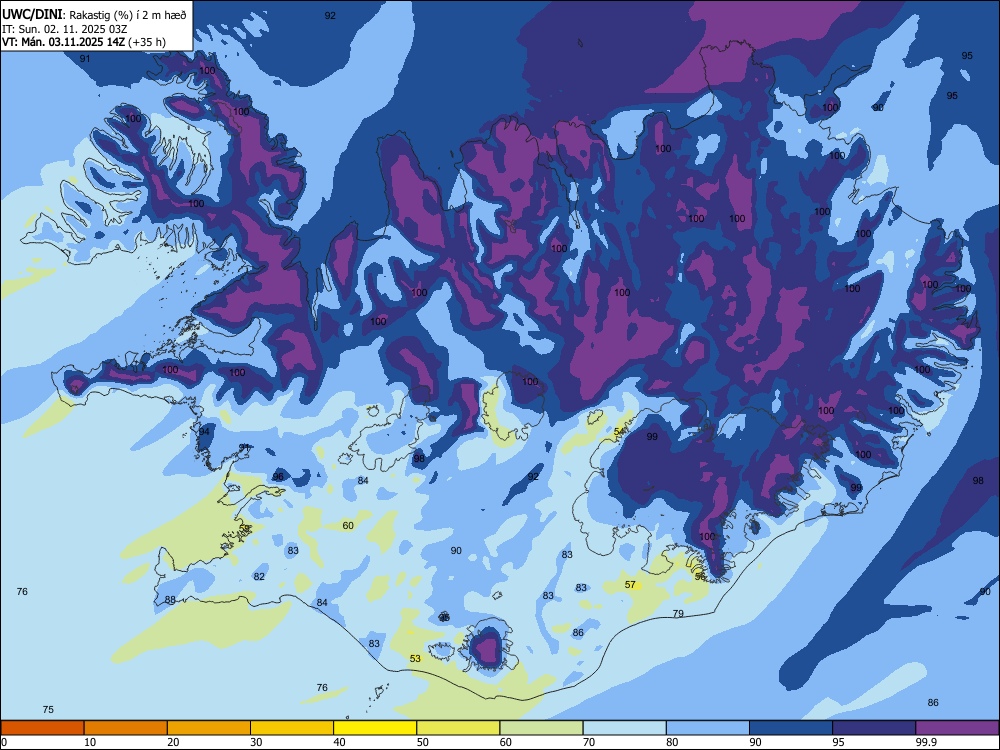
Task: Click the light blue 80–90 legend swatch
Action: coord(708,728)
